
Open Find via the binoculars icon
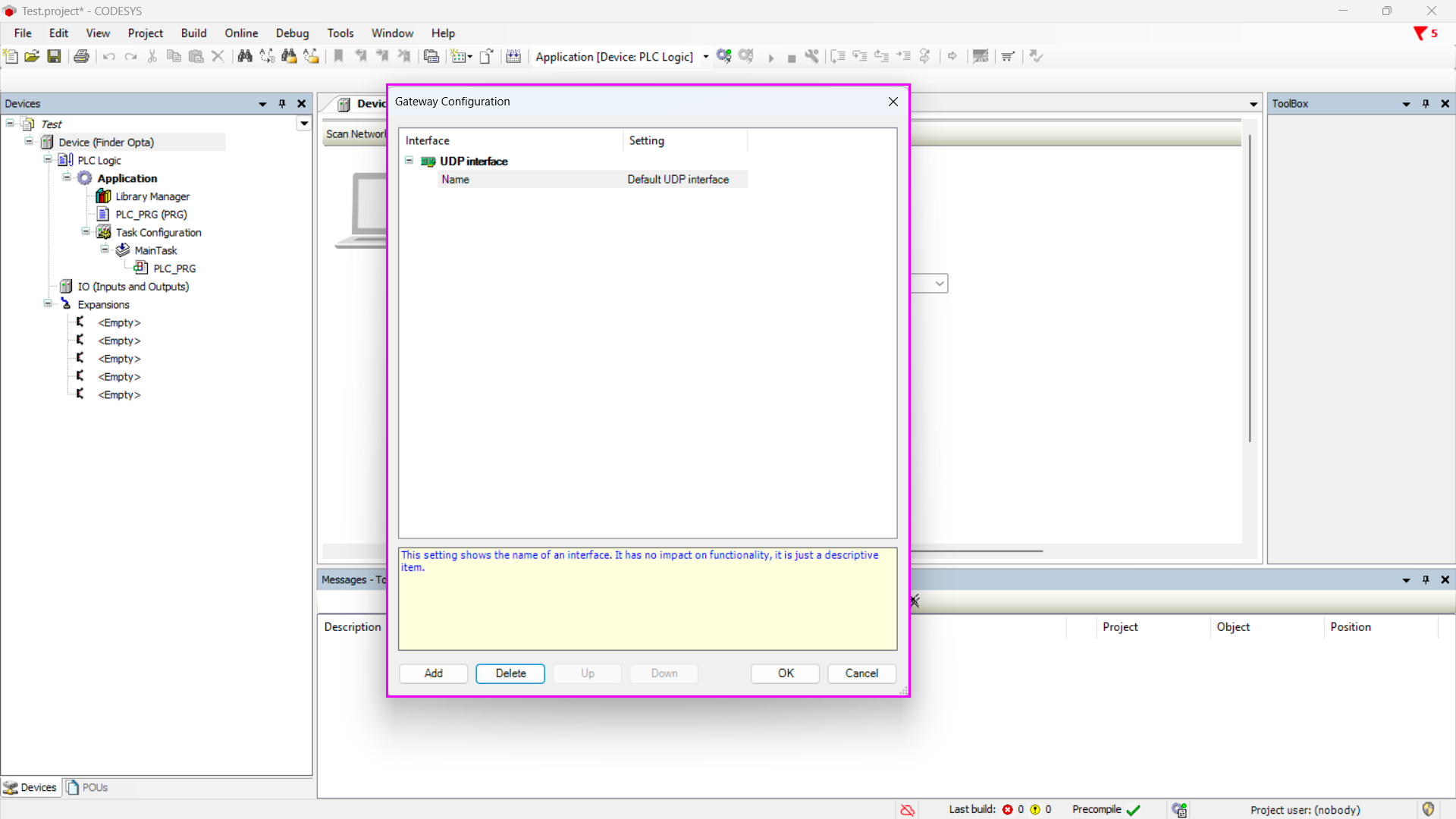[x=244, y=56]
